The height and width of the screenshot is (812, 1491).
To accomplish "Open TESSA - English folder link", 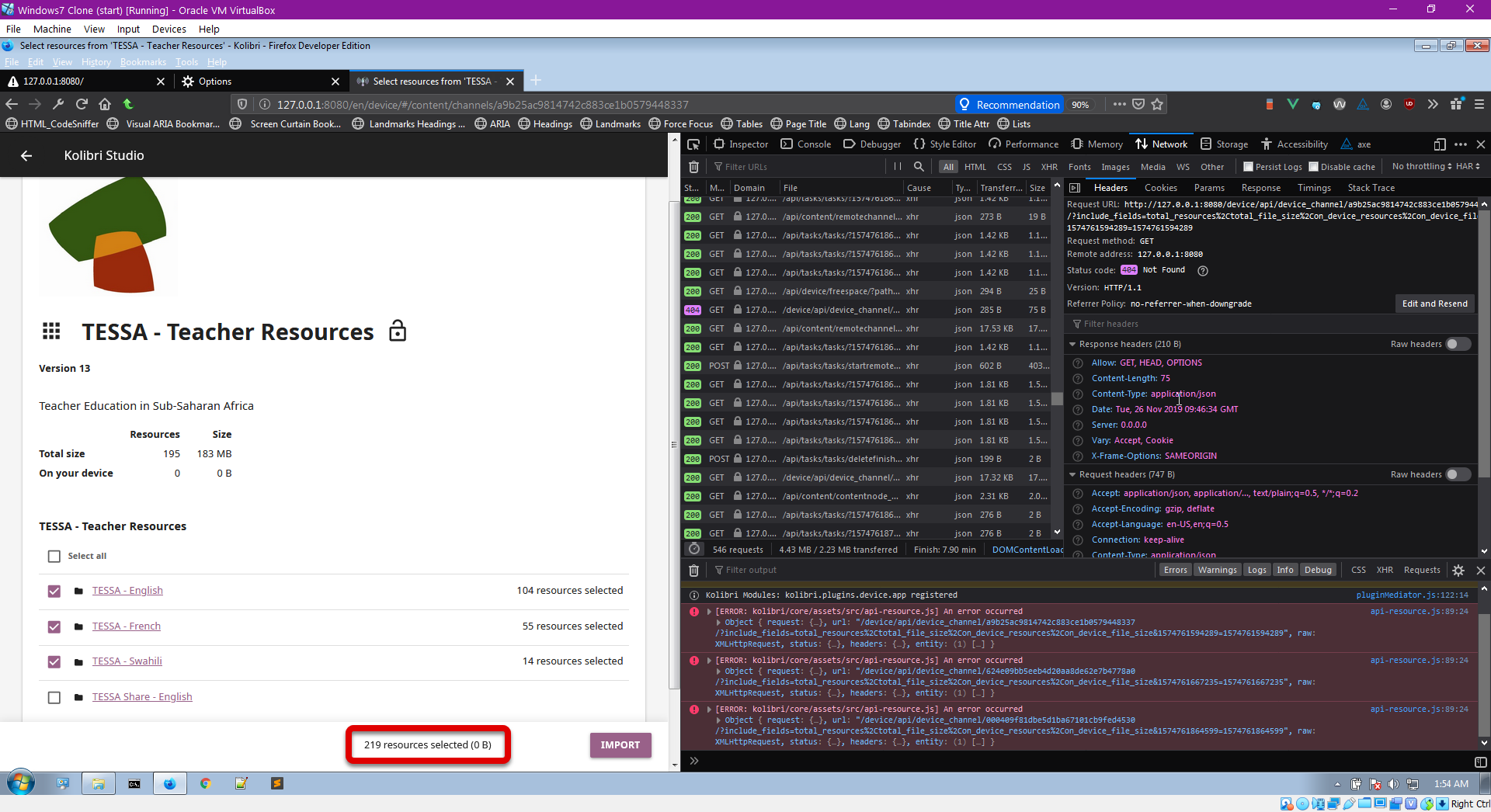I will coord(127,591).
